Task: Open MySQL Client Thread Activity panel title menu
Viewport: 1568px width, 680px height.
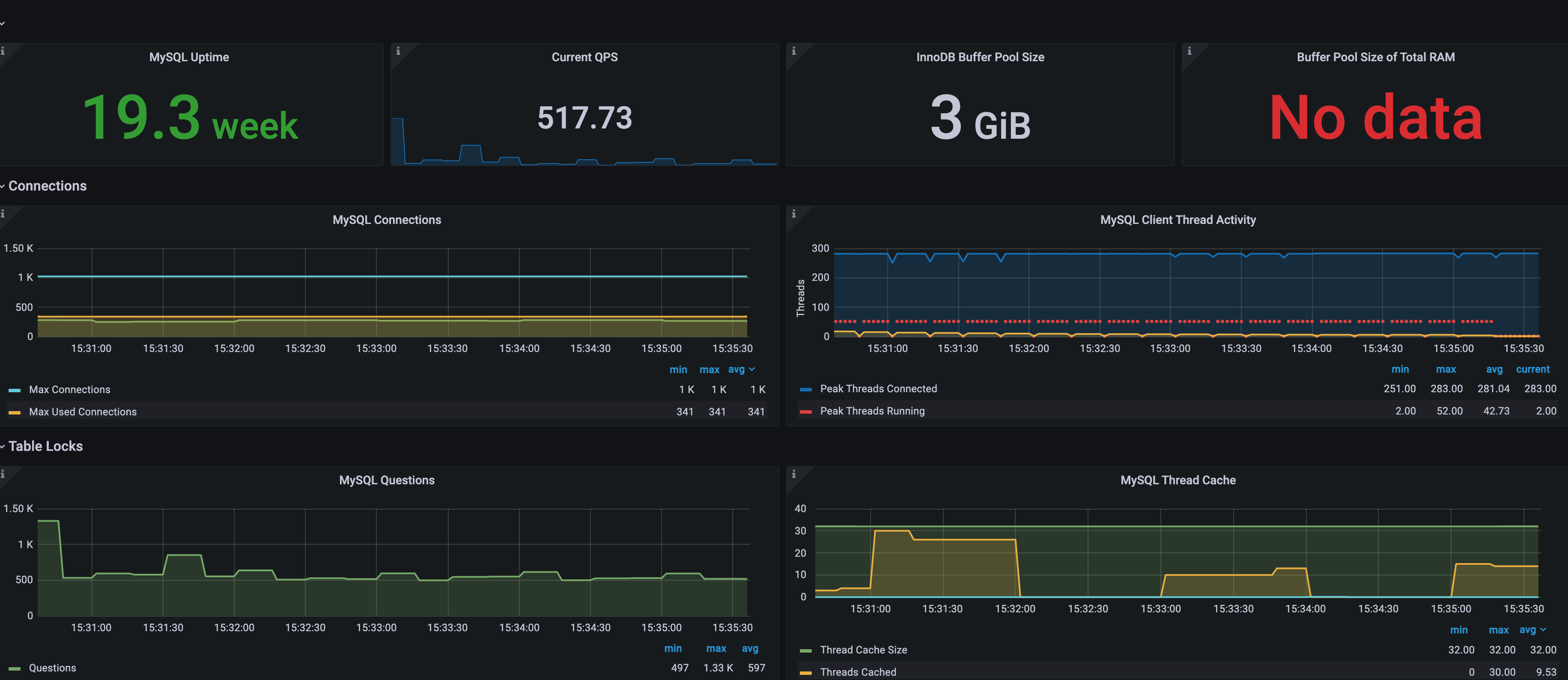Action: click(1177, 220)
